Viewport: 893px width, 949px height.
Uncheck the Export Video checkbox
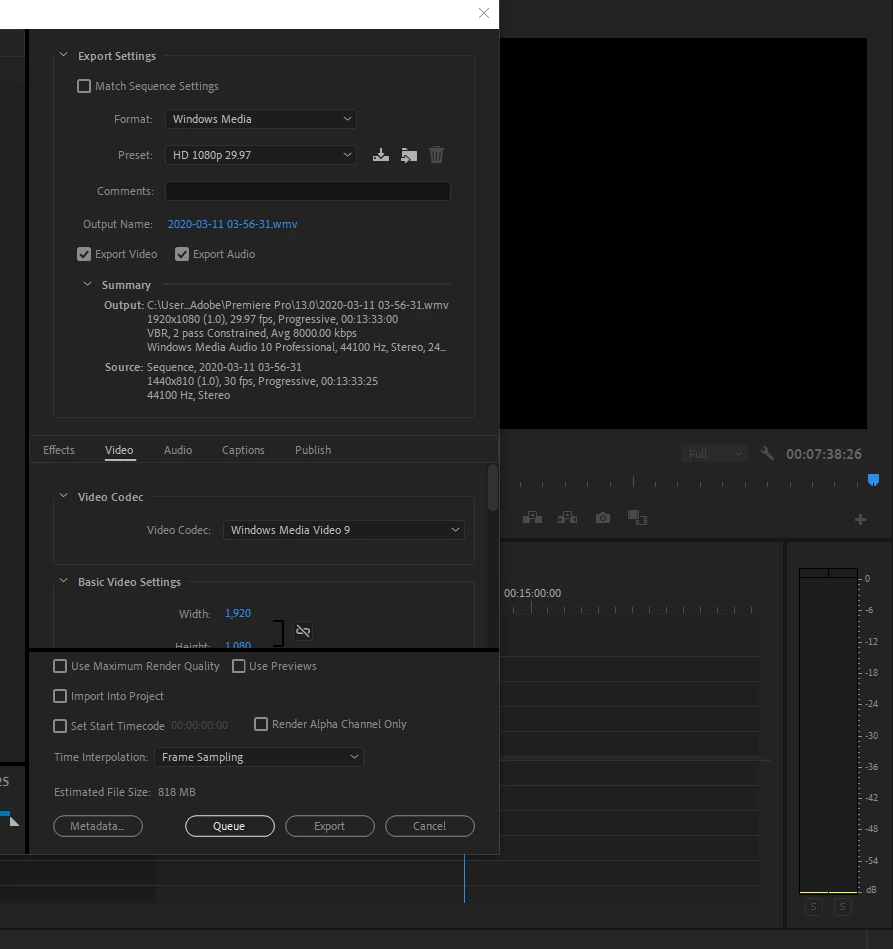(x=84, y=254)
